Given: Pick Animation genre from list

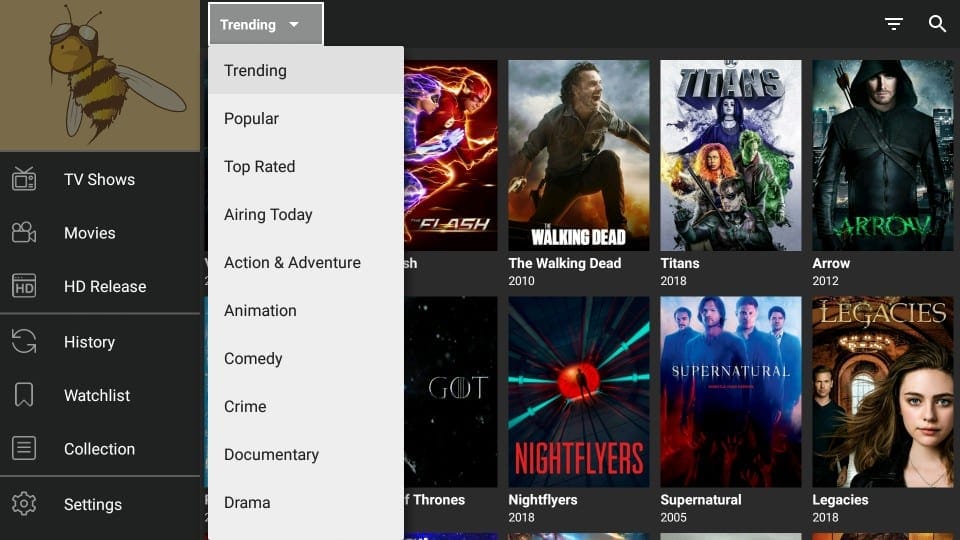Looking at the screenshot, I should [306, 310].
